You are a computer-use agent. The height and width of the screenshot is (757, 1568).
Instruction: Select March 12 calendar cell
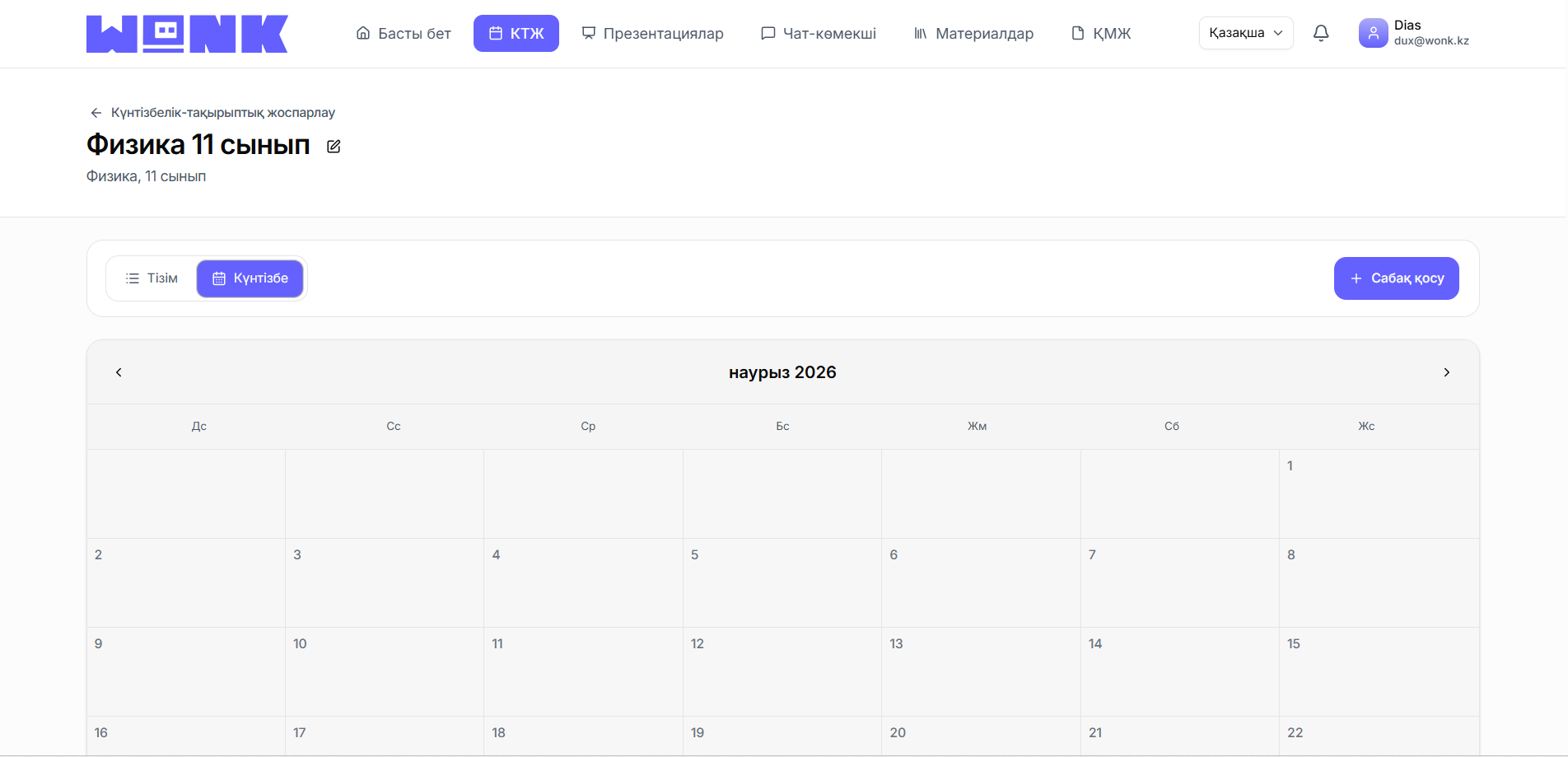782,671
